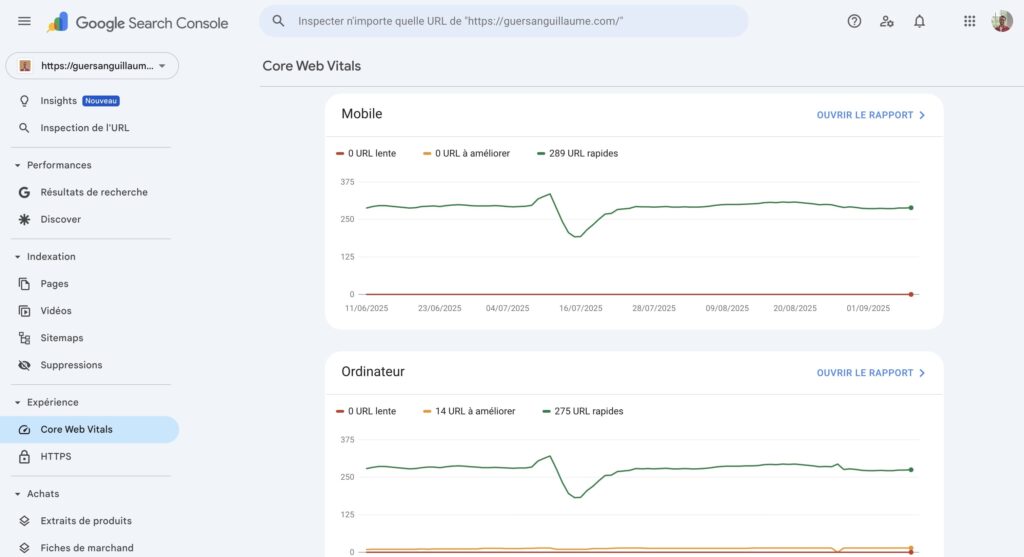Screen dimensions: 1024x557
Task: Click the Google Search Console logo
Action: pos(137,23)
